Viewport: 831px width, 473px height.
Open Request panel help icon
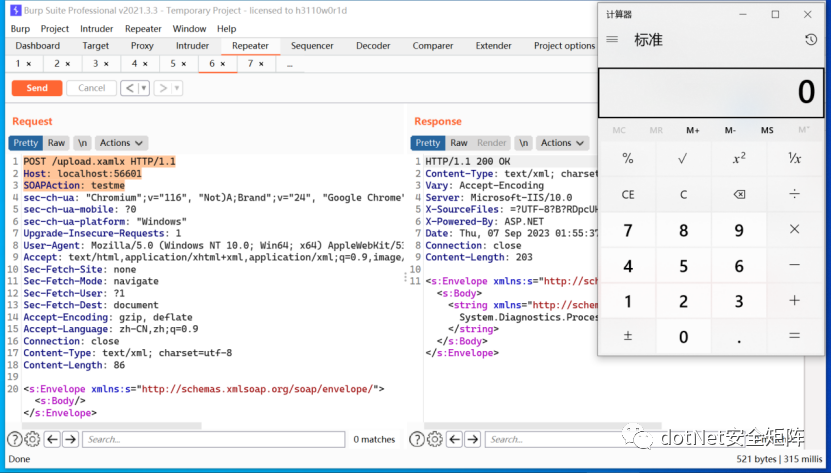(15, 439)
